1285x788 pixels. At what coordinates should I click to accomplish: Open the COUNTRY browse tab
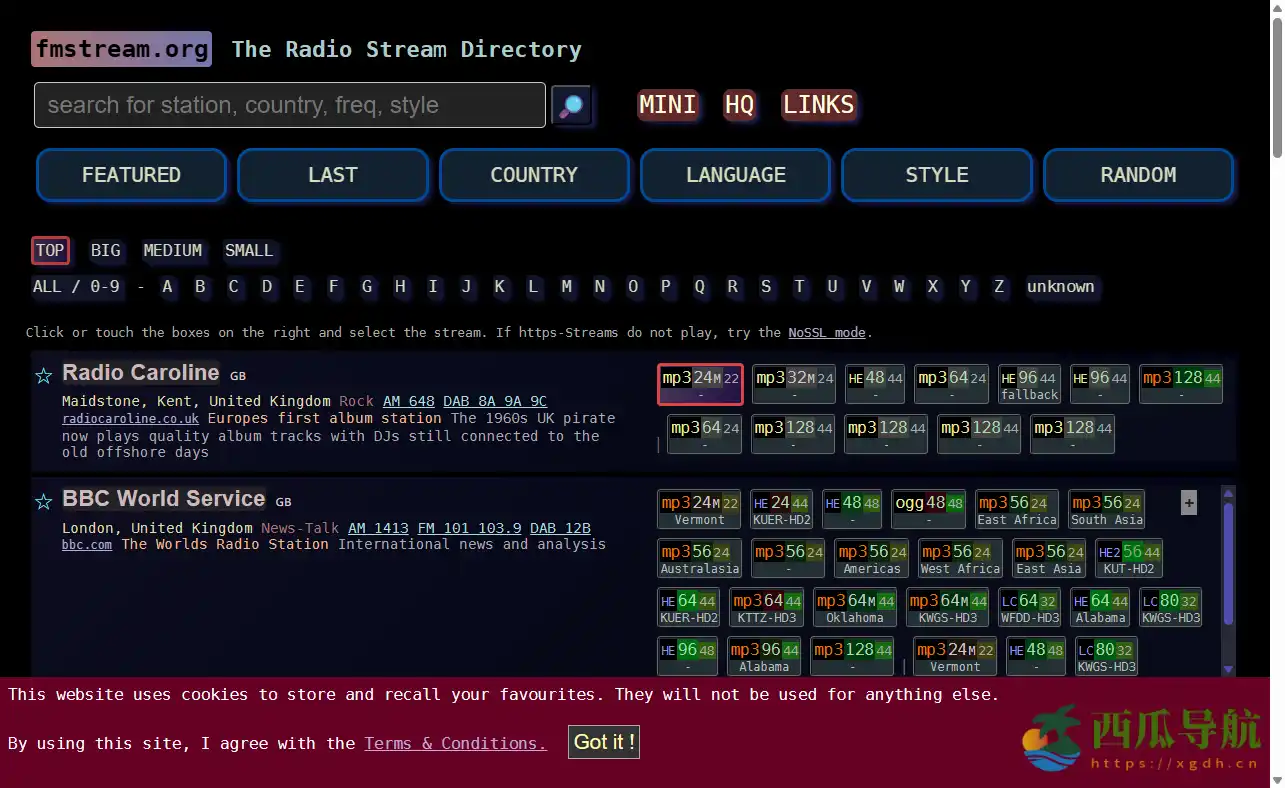click(534, 175)
